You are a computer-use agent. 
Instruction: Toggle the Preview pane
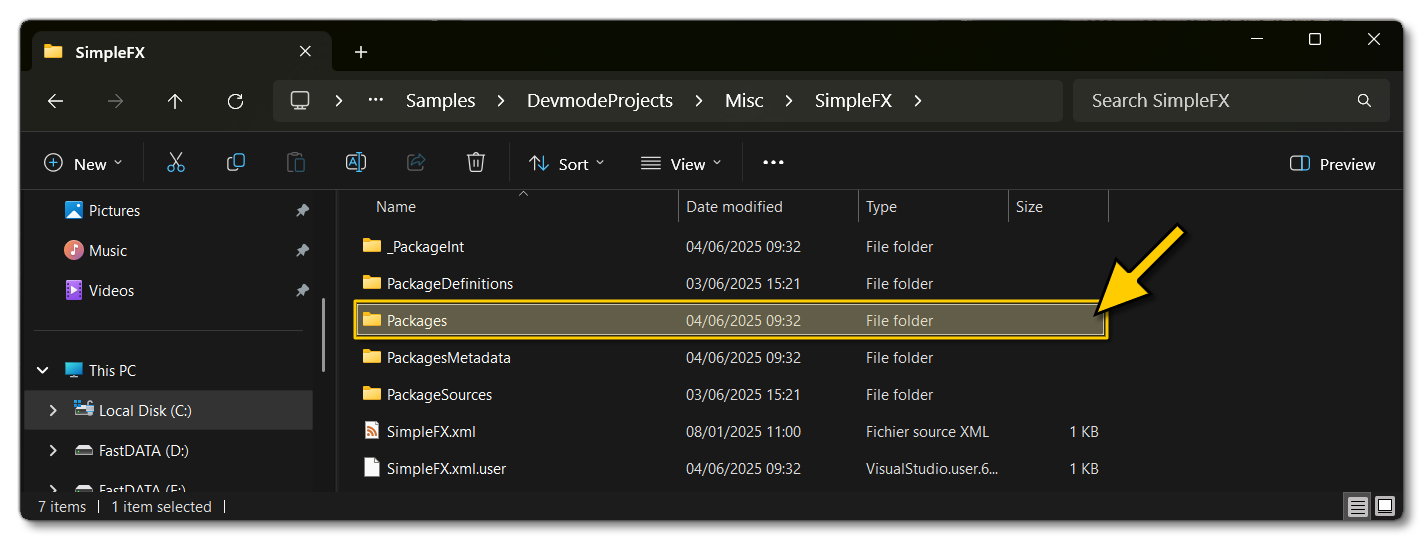tap(1333, 164)
